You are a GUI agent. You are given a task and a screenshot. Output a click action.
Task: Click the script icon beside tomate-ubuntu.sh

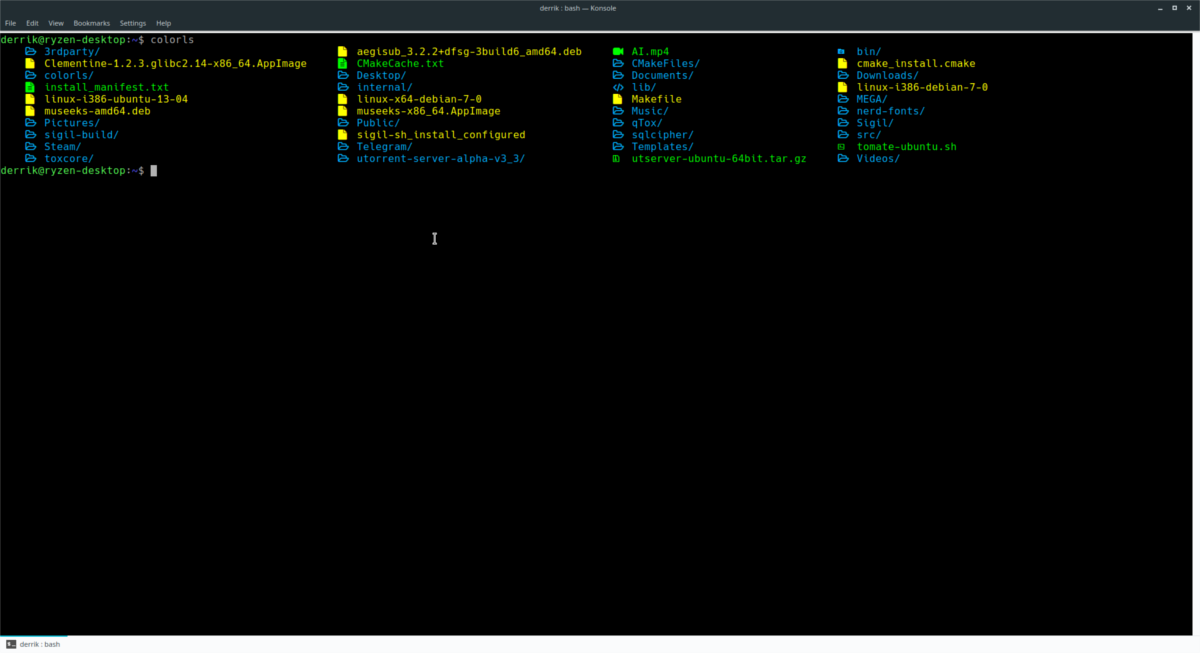pyautogui.click(x=842, y=146)
